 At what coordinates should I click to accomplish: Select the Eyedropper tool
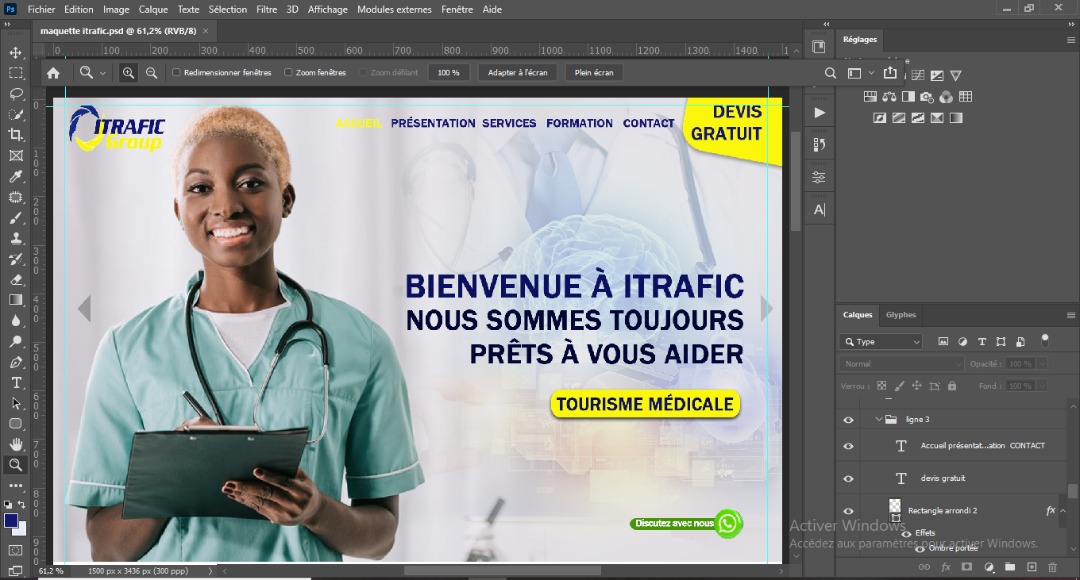coord(15,176)
